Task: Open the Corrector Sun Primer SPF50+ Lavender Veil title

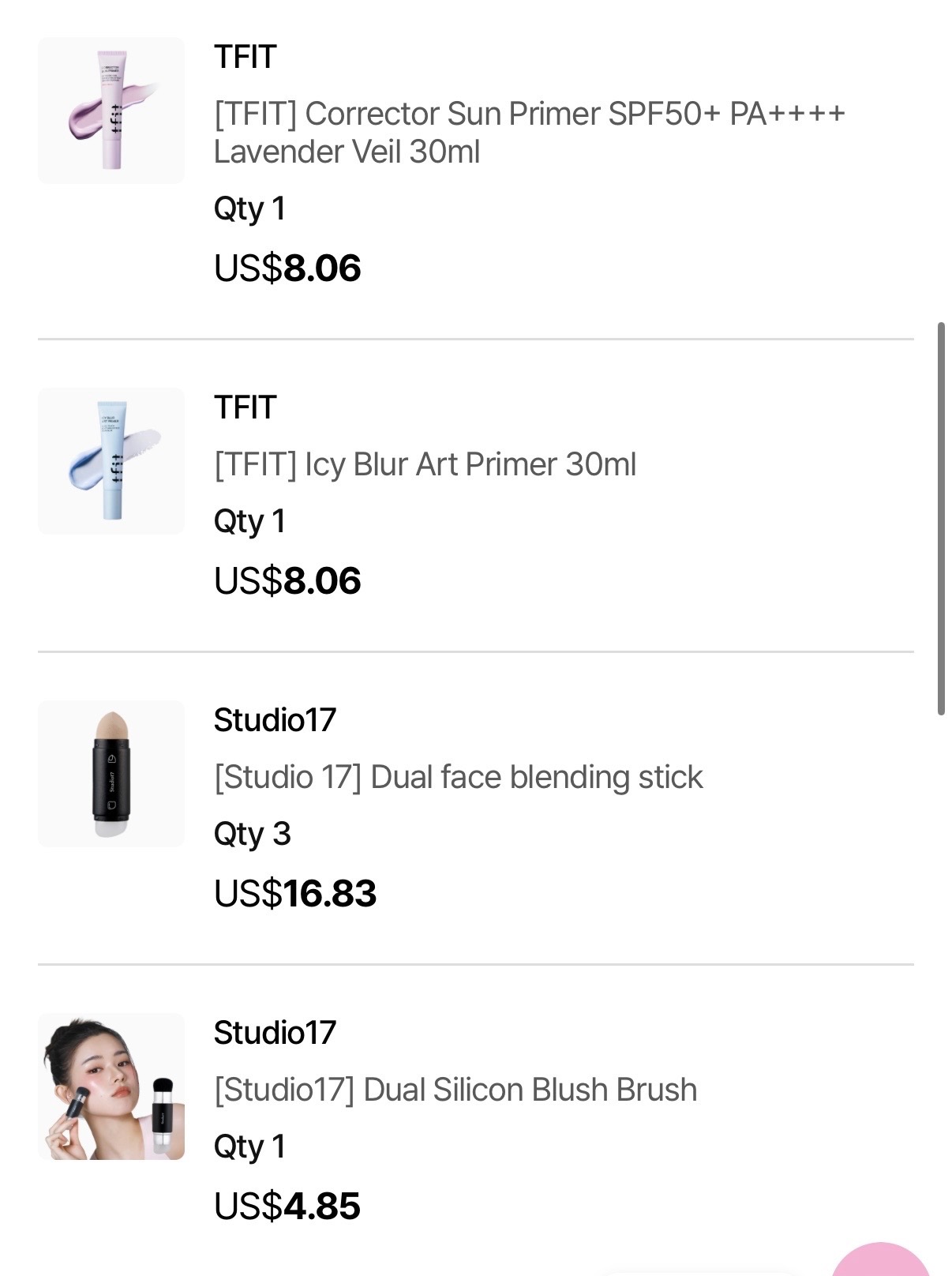Action: pyautogui.click(x=530, y=133)
